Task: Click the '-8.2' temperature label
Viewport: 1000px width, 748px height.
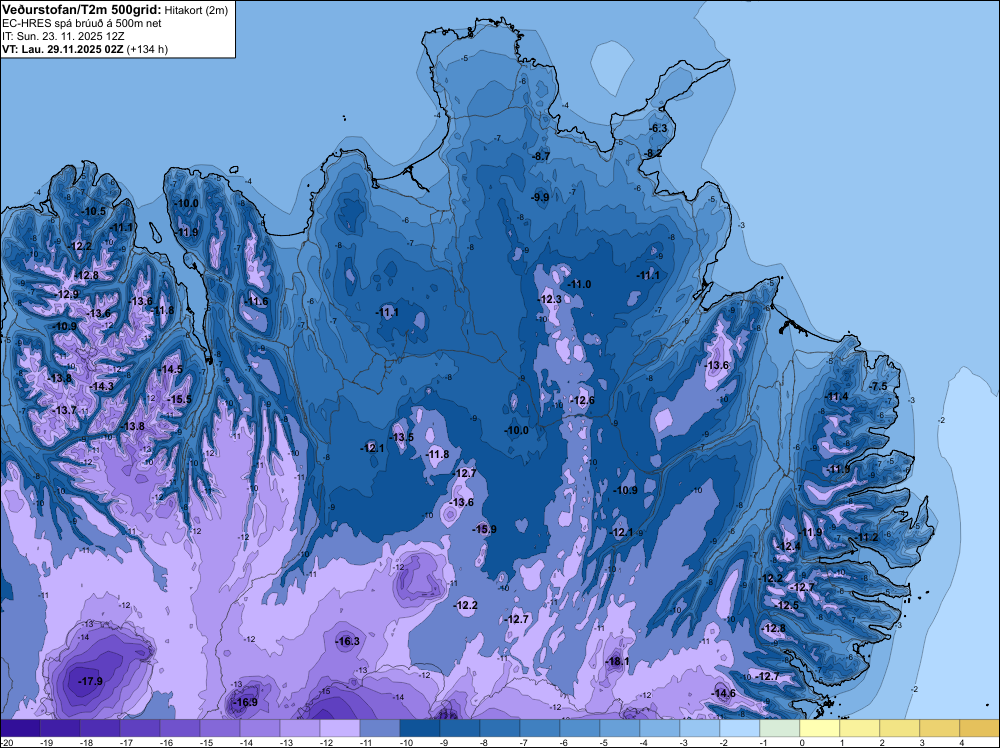Action: click(652, 153)
